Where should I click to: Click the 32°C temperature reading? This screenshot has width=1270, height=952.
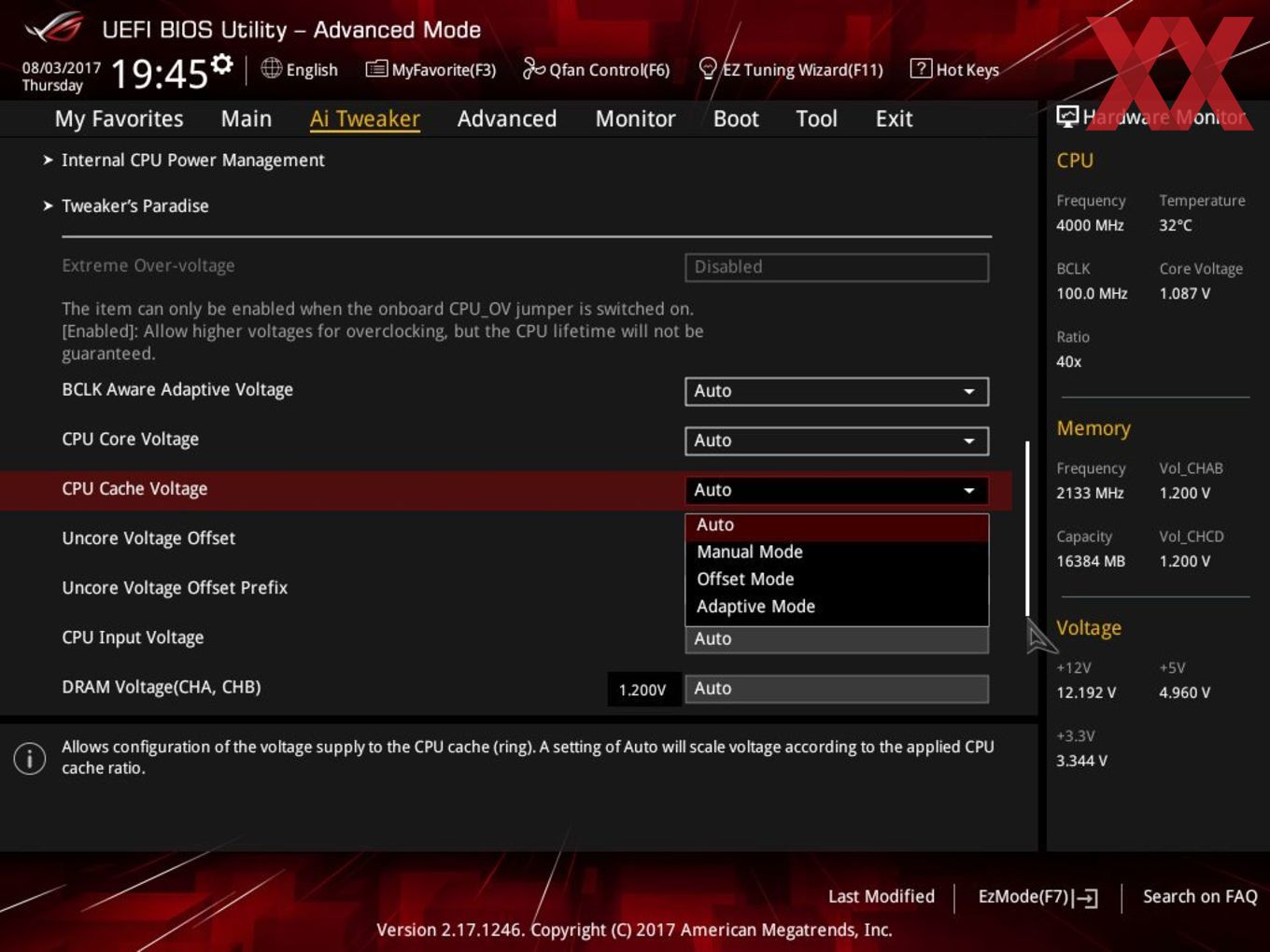pos(1176,225)
